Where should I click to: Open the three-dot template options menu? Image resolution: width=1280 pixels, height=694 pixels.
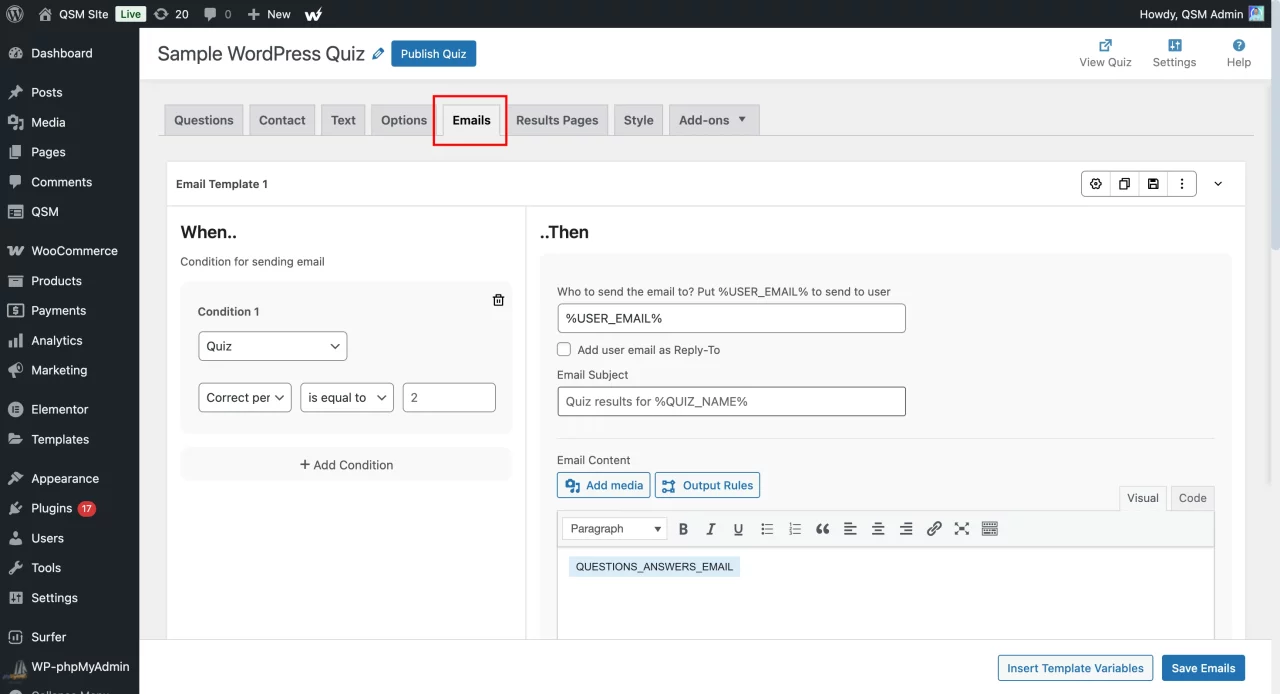coord(1182,184)
